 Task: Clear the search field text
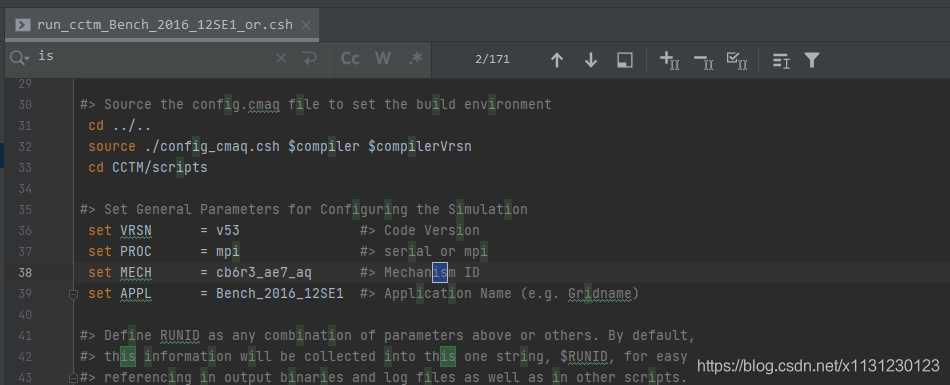click(281, 58)
